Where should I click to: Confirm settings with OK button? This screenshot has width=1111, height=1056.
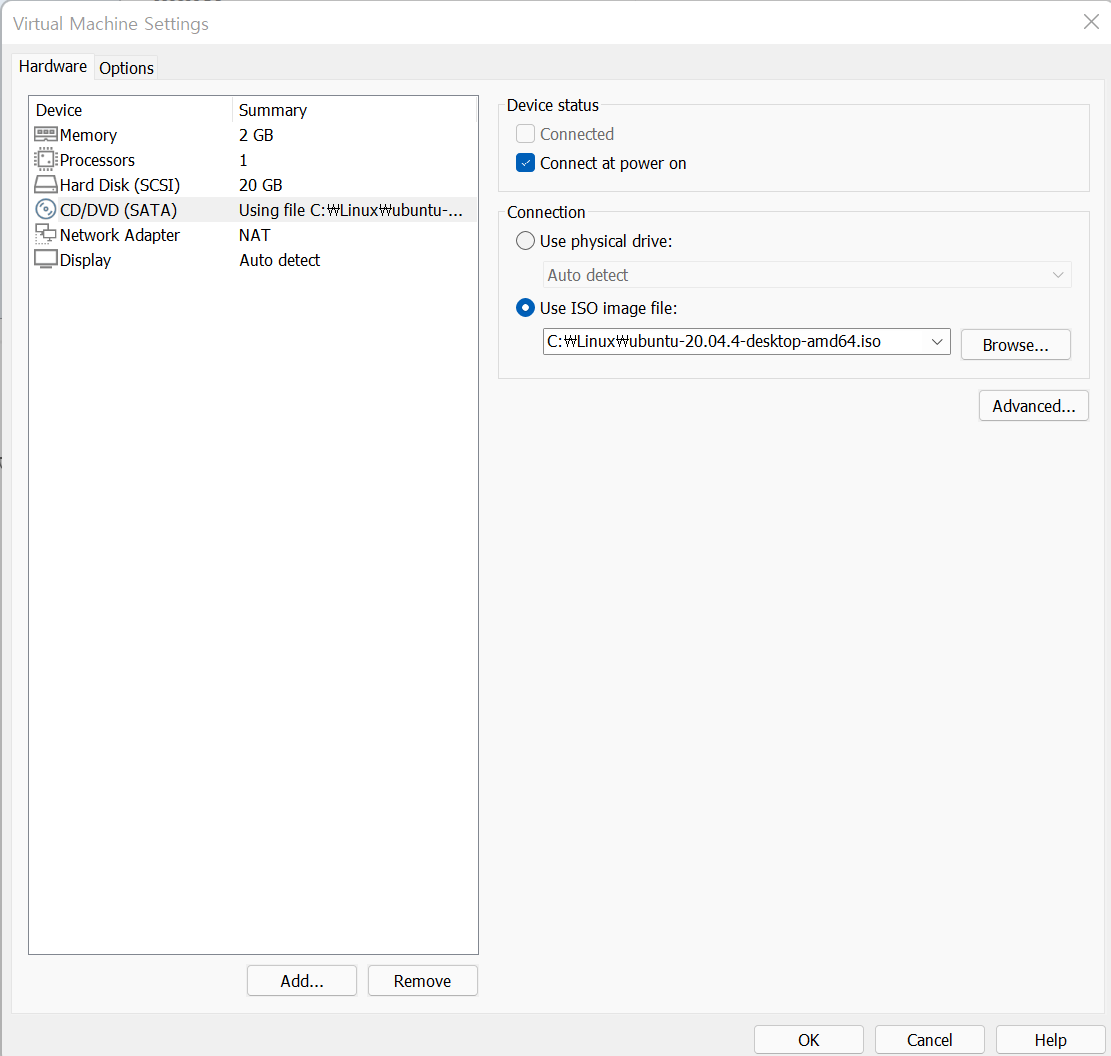click(x=808, y=1040)
